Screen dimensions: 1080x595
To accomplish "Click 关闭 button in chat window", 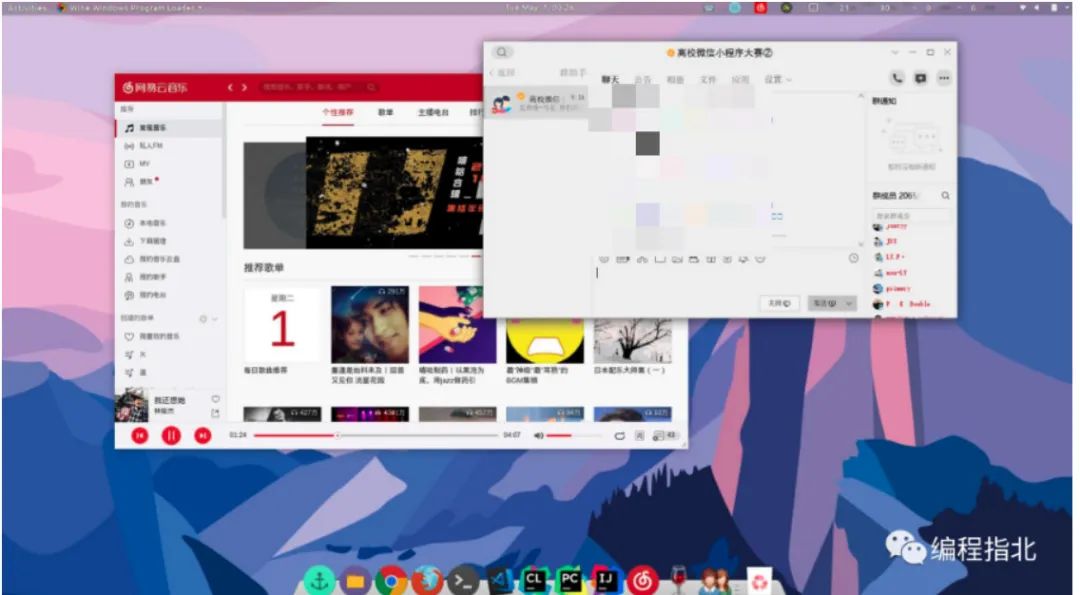I will click(x=779, y=303).
